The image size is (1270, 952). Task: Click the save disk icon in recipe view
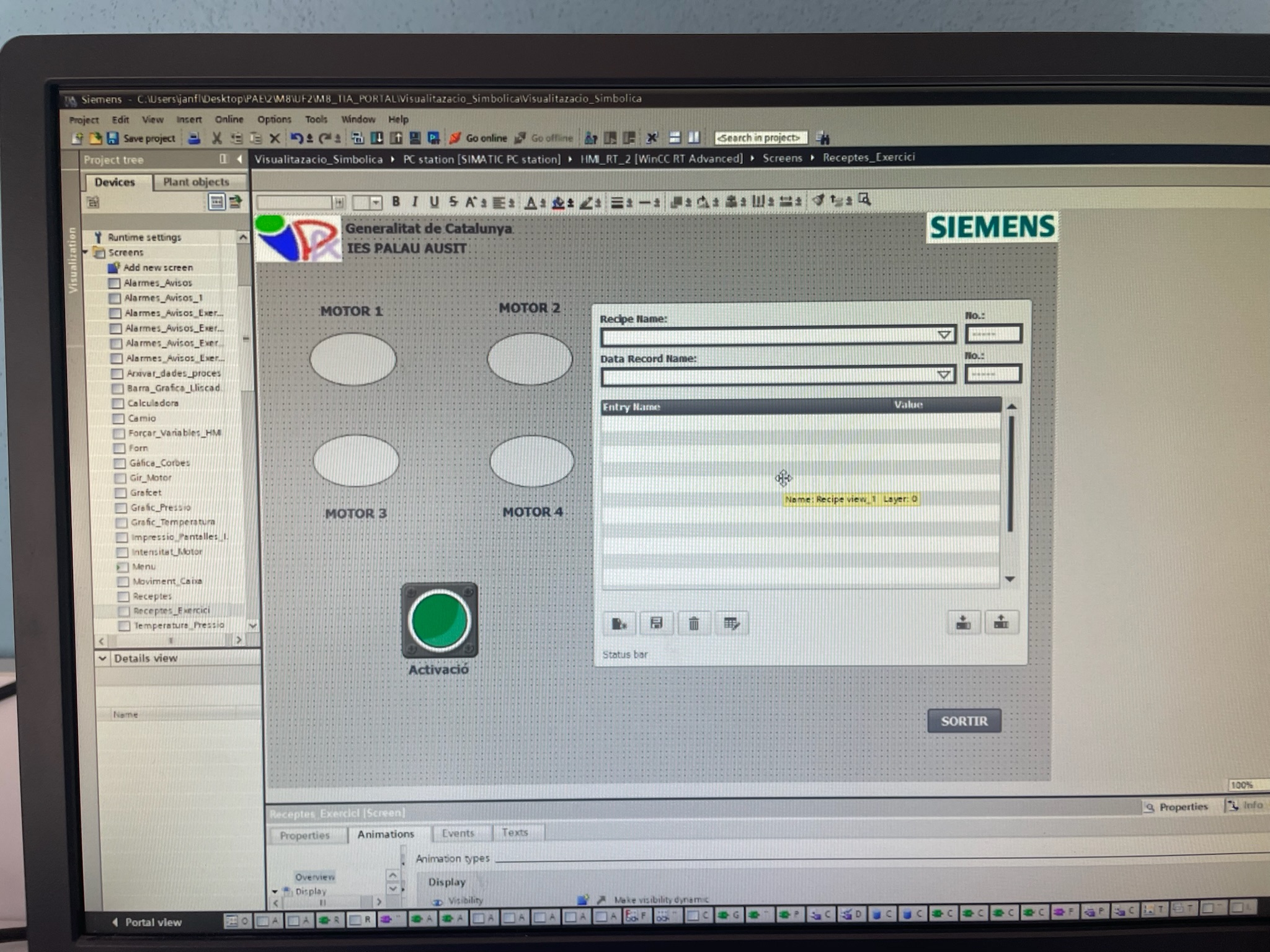click(656, 624)
